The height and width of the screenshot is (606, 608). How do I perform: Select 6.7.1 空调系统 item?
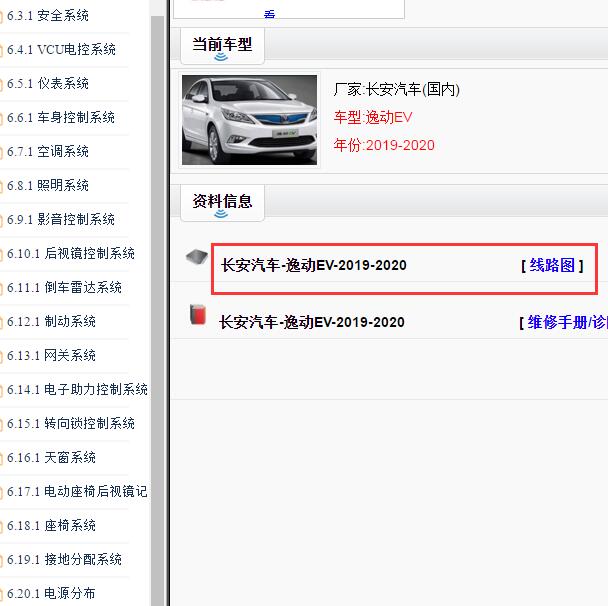pos(48,152)
